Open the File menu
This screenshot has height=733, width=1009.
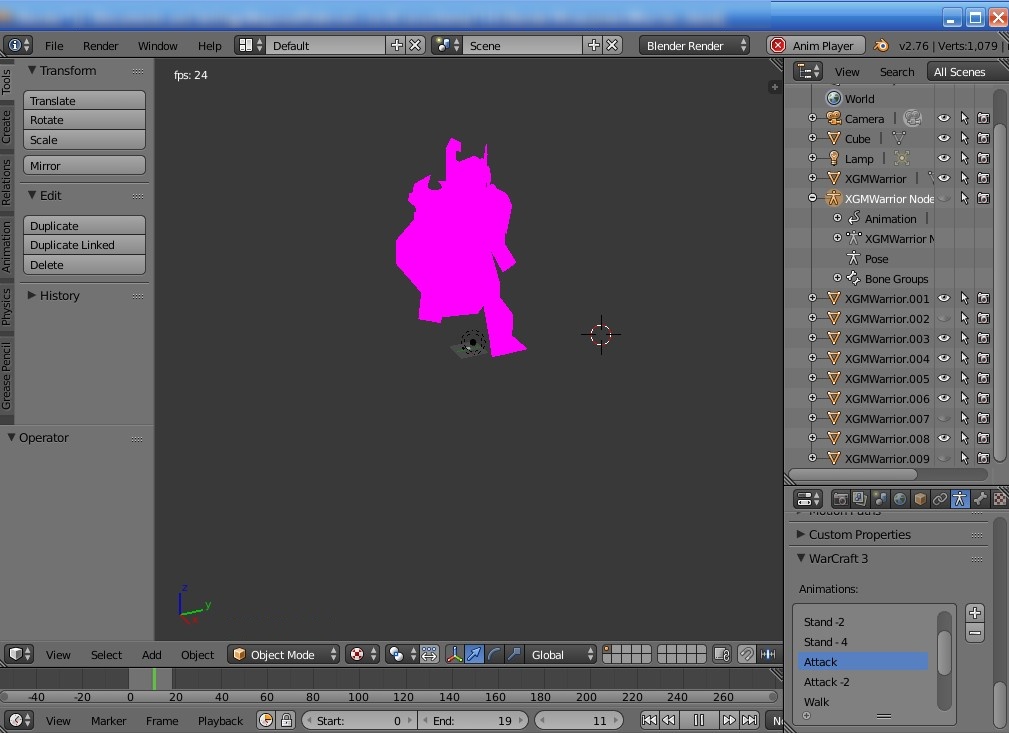54,46
